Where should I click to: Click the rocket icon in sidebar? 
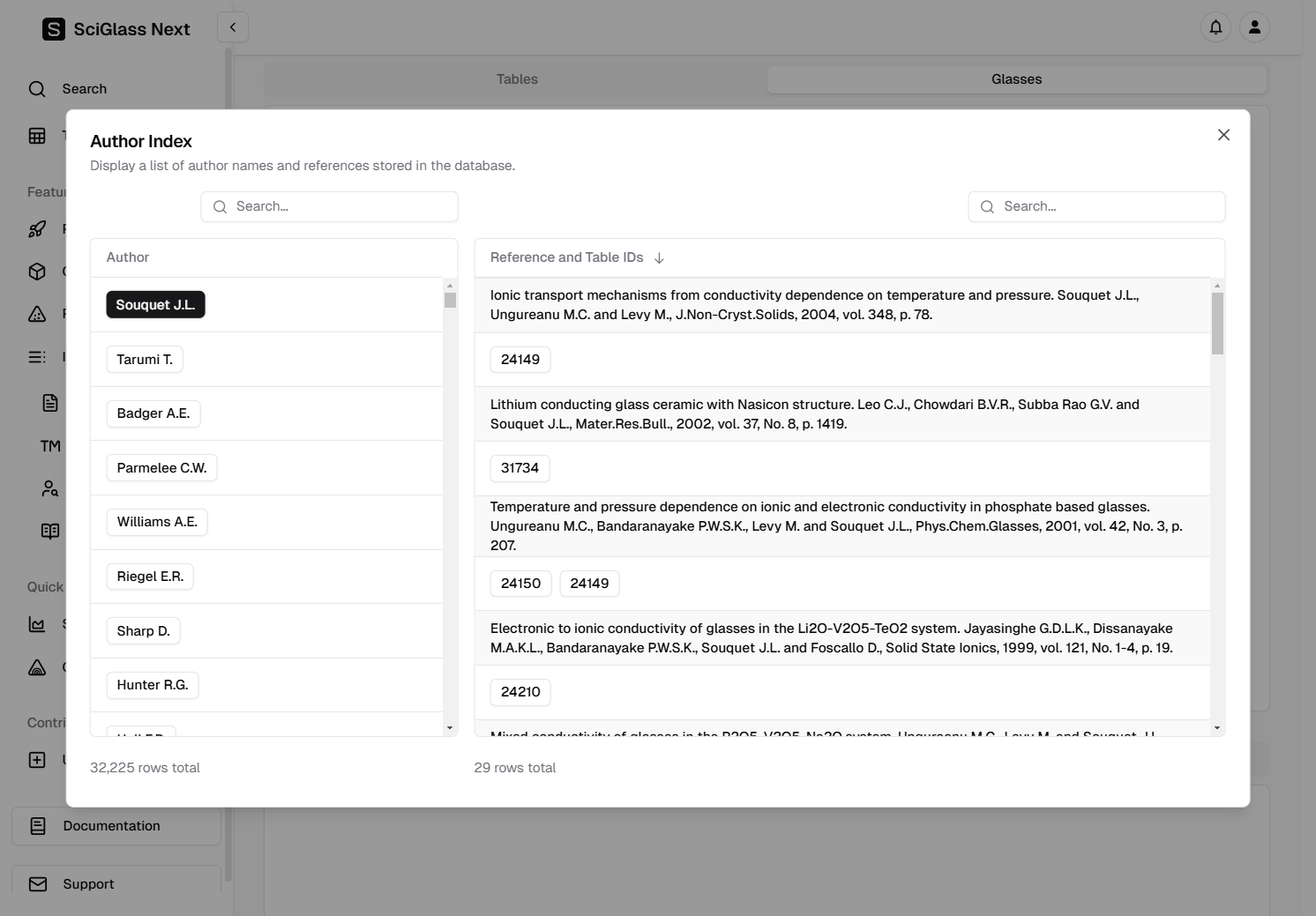click(x=37, y=229)
